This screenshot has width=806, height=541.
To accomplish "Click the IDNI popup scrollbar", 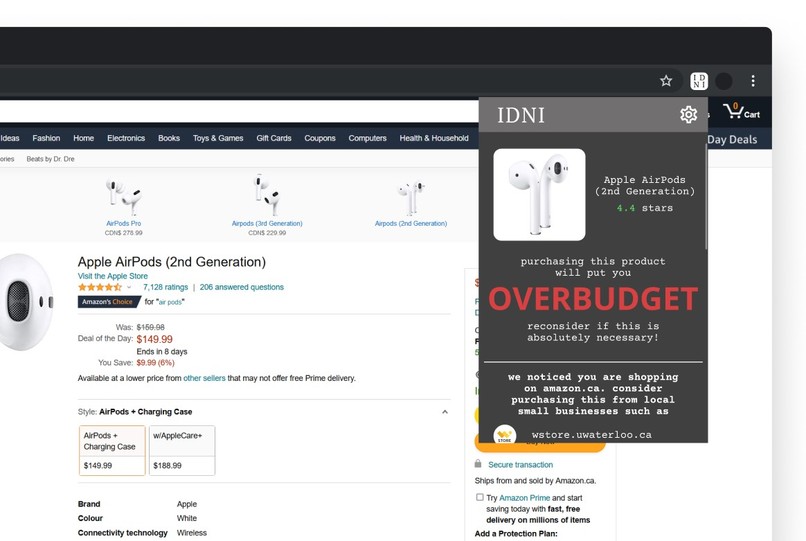I will [706, 195].
